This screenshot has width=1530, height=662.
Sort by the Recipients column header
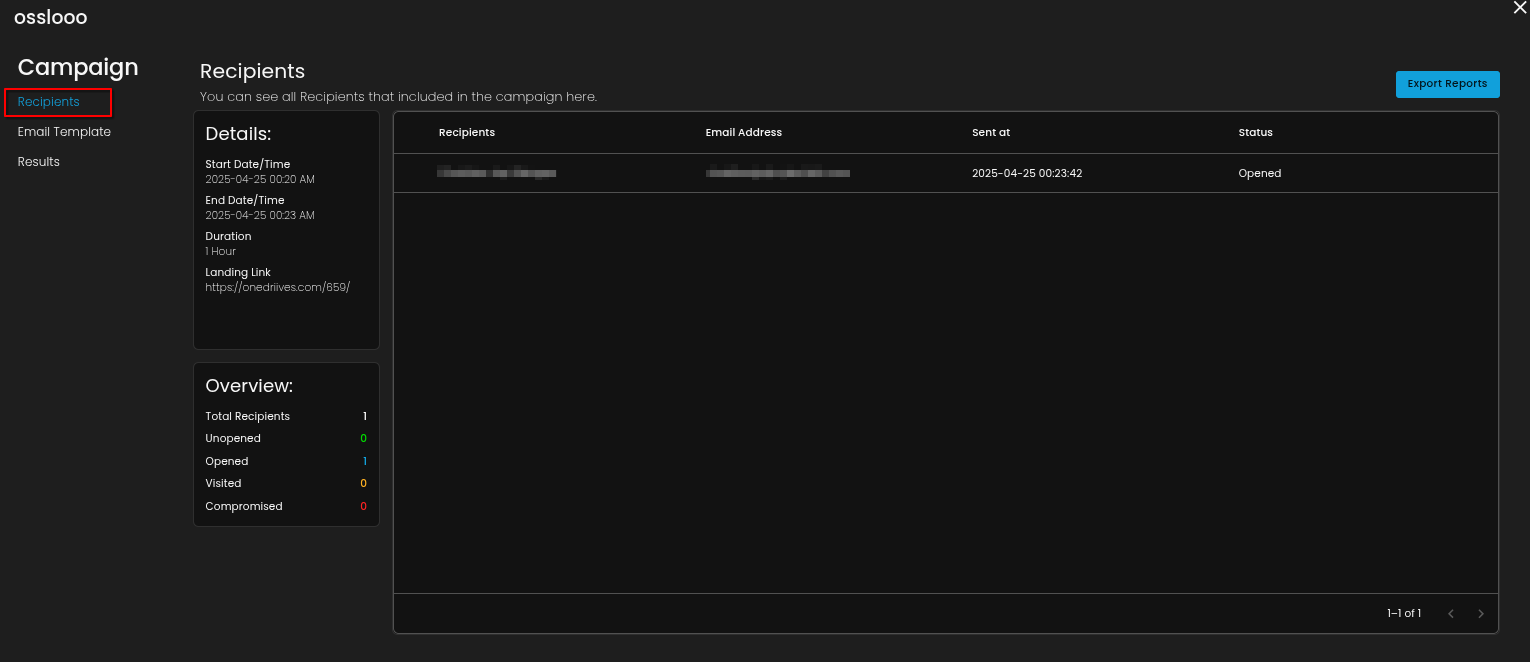click(467, 132)
